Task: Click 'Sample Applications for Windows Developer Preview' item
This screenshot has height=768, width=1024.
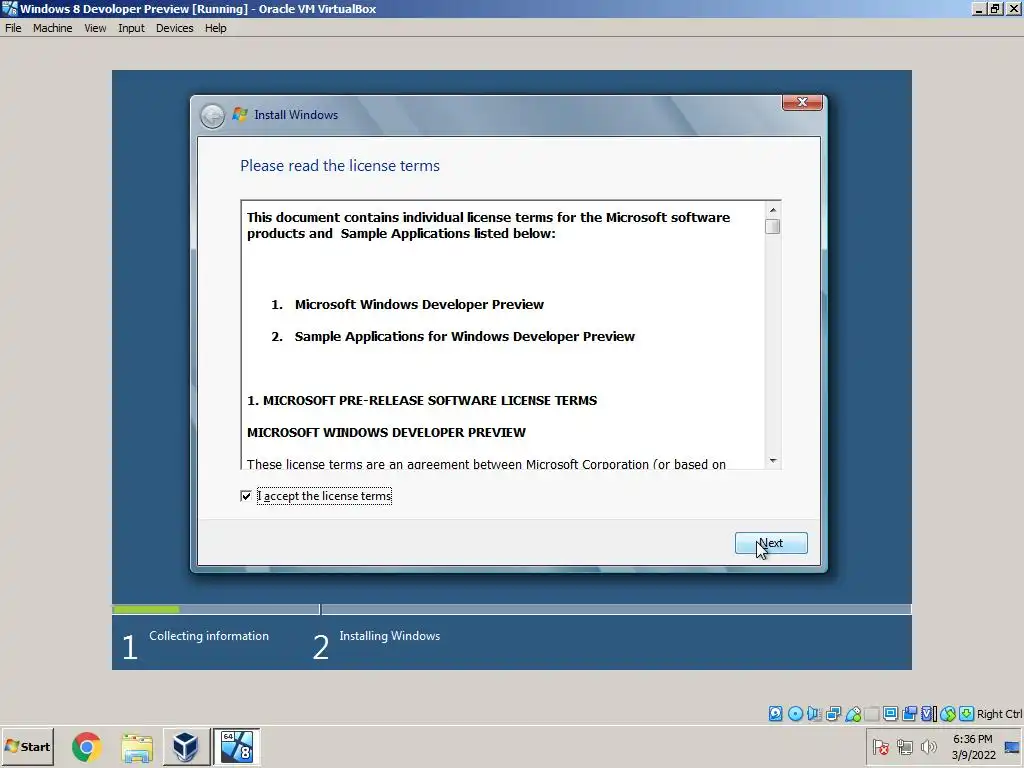Action: coord(464,336)
